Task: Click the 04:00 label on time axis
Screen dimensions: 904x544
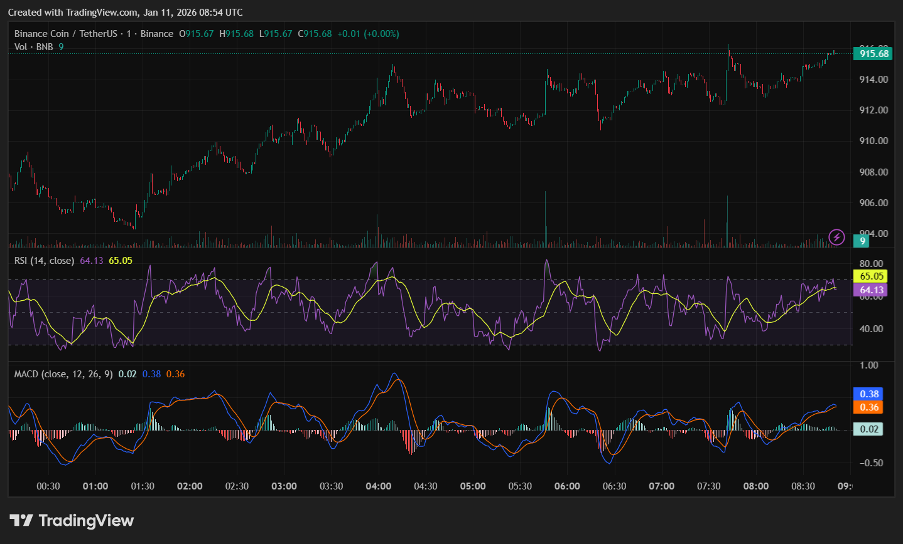Action: pyautogui.click(x=378, y=486)
